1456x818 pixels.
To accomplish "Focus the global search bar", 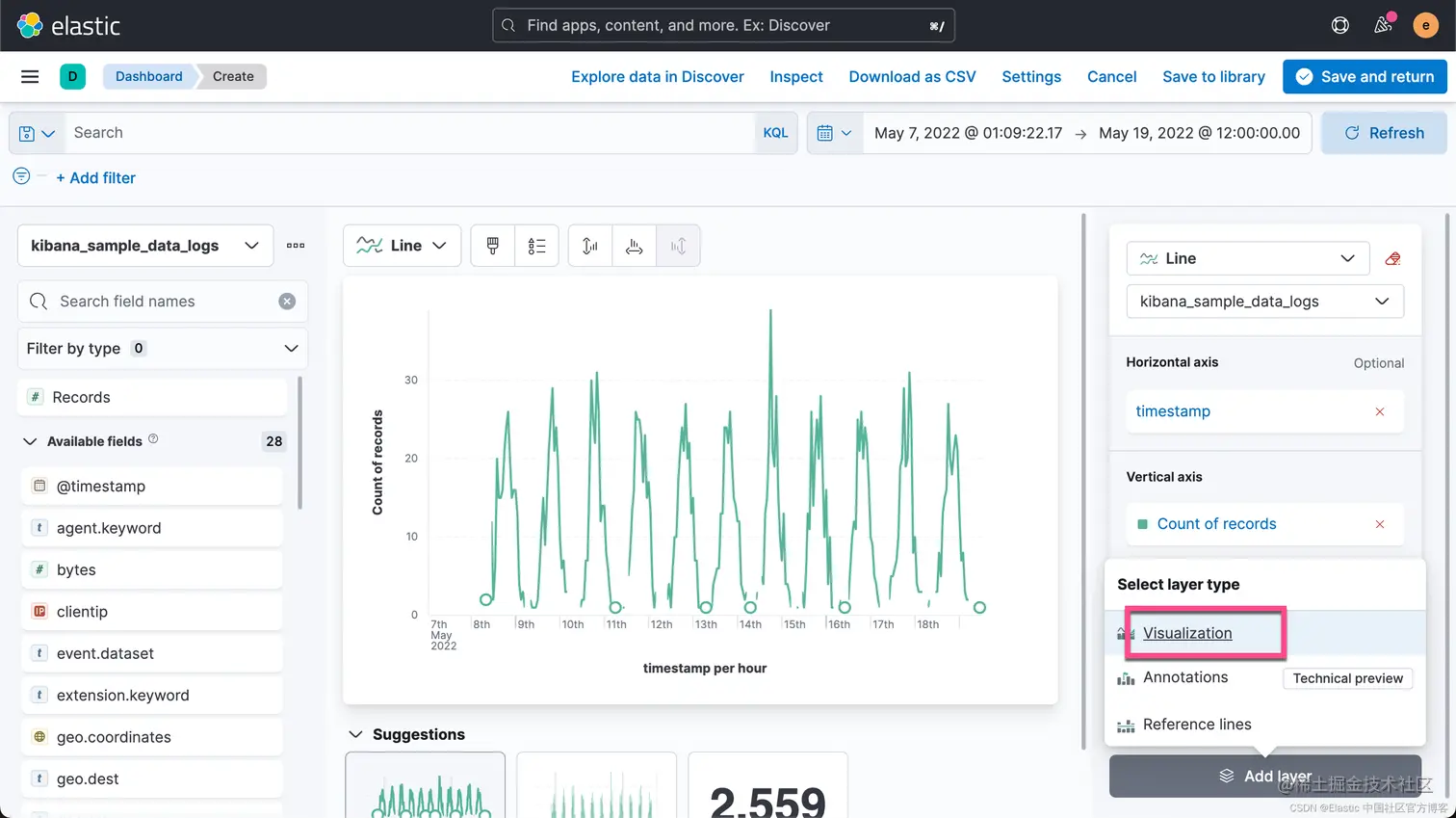I will coord(723,25).
